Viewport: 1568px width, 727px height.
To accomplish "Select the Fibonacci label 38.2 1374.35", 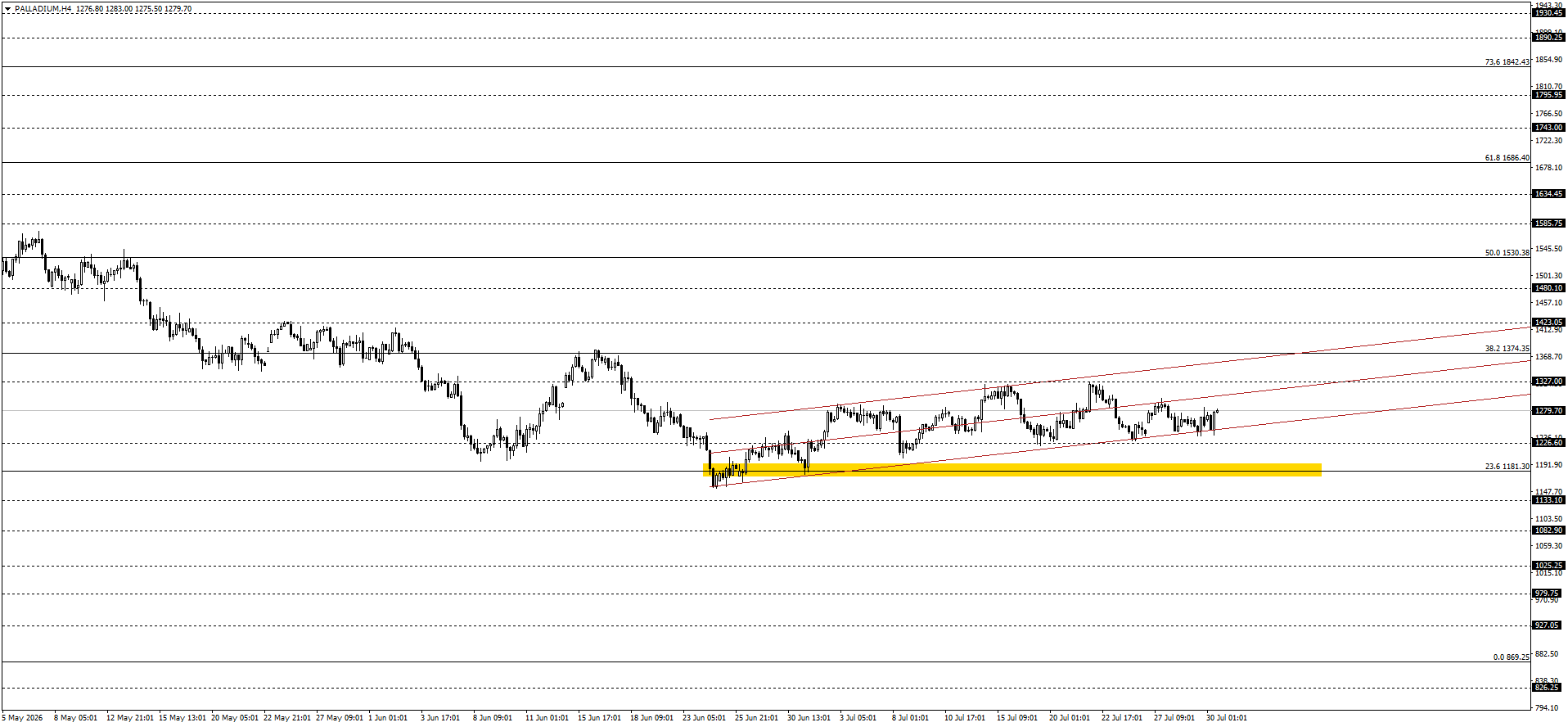I will [x=1507, y=349].
